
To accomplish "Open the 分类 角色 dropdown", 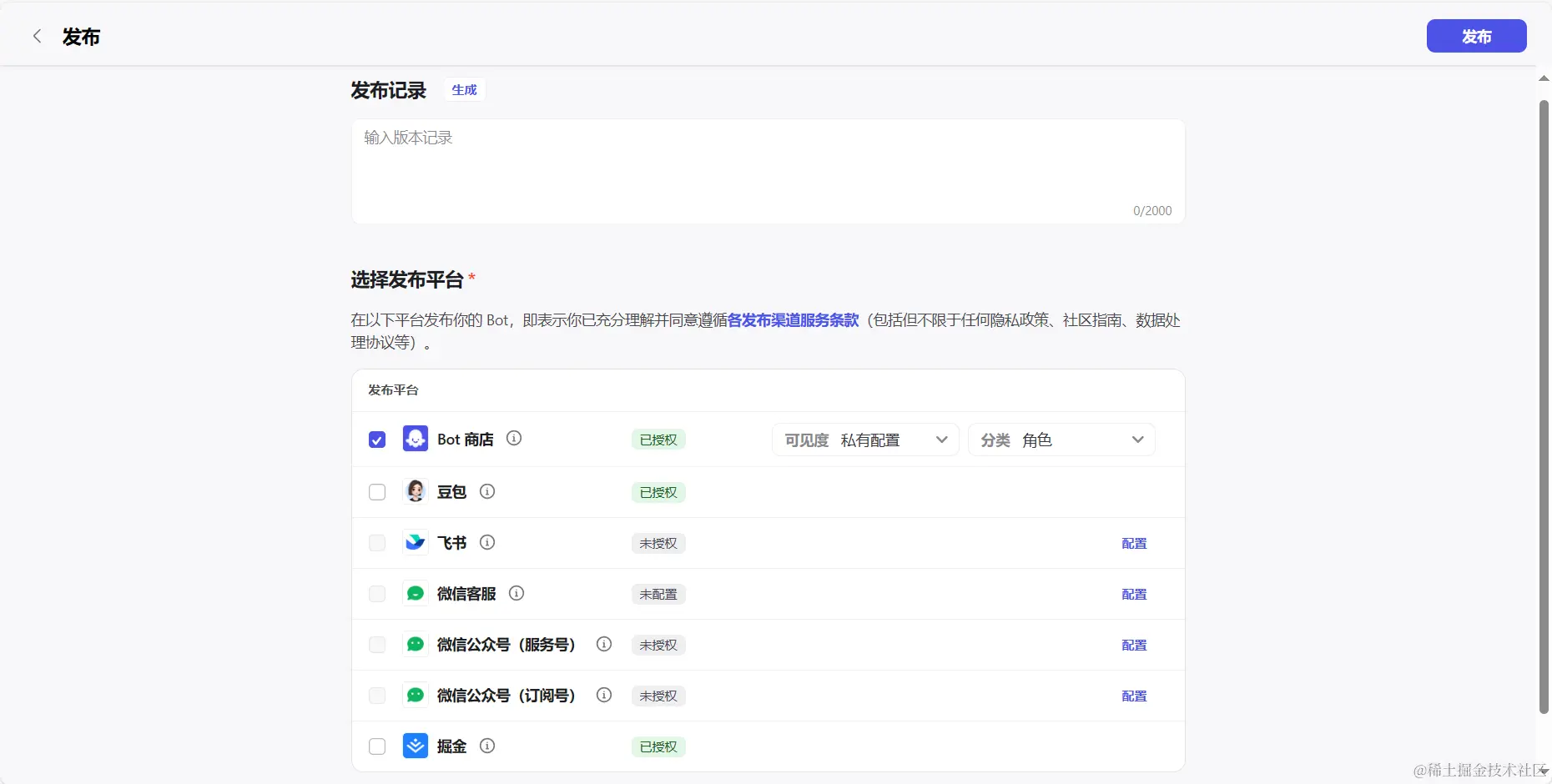I will coord(1061,440).
